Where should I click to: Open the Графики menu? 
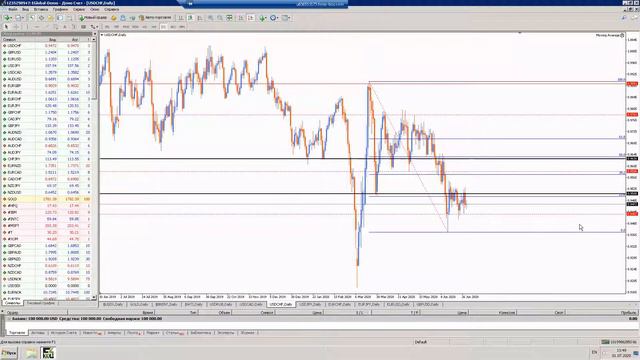(60, 9)
